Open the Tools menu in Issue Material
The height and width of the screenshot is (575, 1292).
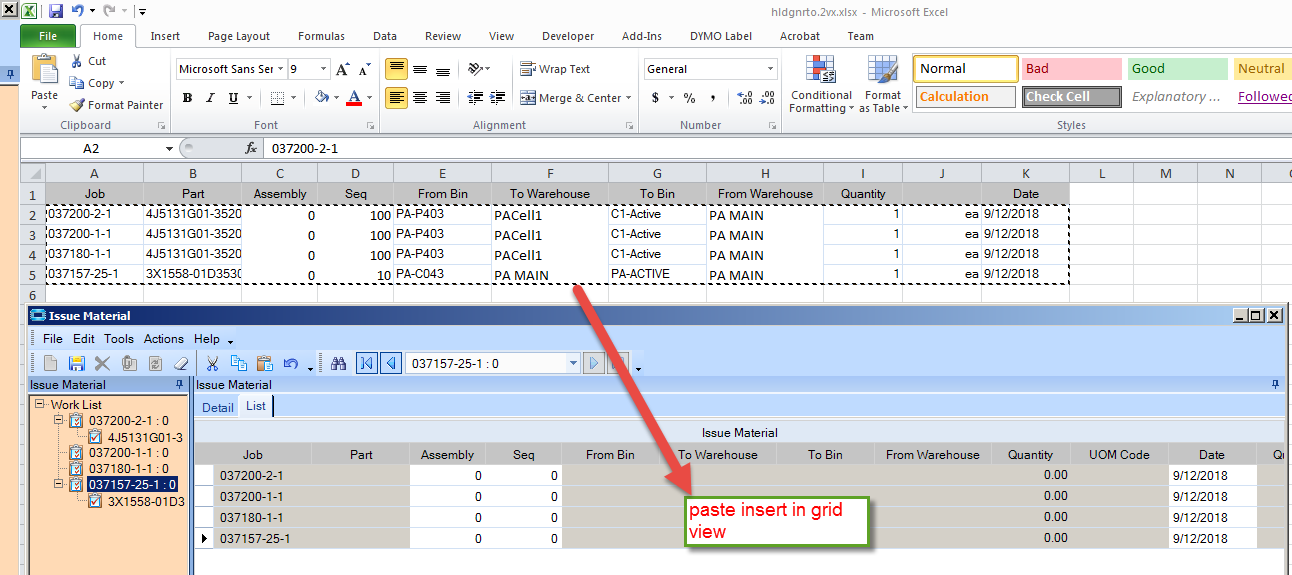click(119, 339)
